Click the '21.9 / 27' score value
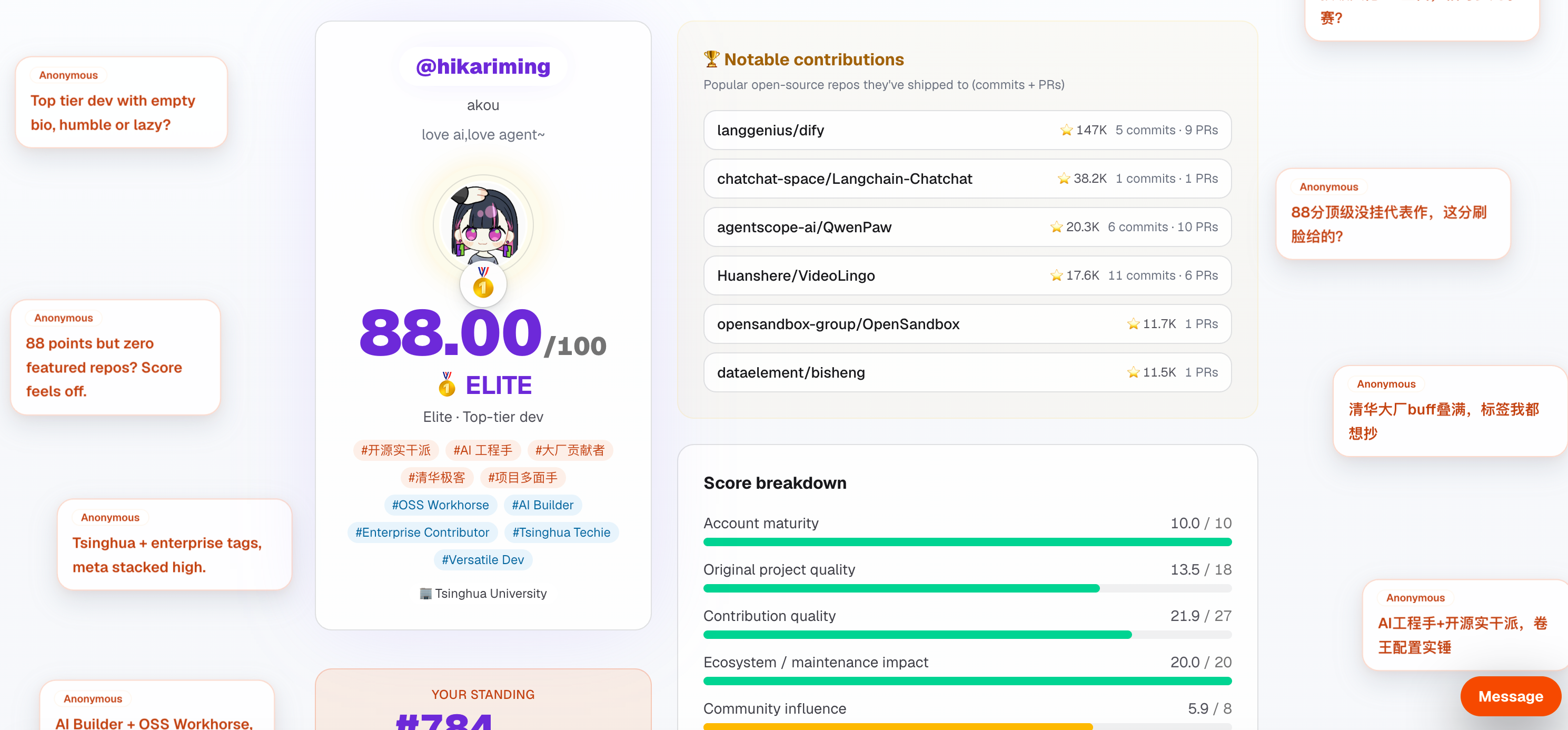Image resolution: width=1568 pixels, height=730 pixels. [x=1200, y=616]
